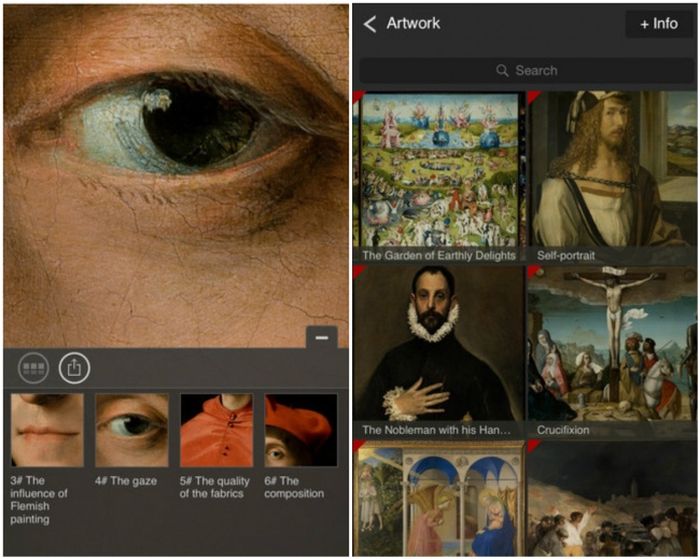Viewport: 700px width, 559px height.
Task: Tap the '6# The composition' caption
Action: [294, 487]
